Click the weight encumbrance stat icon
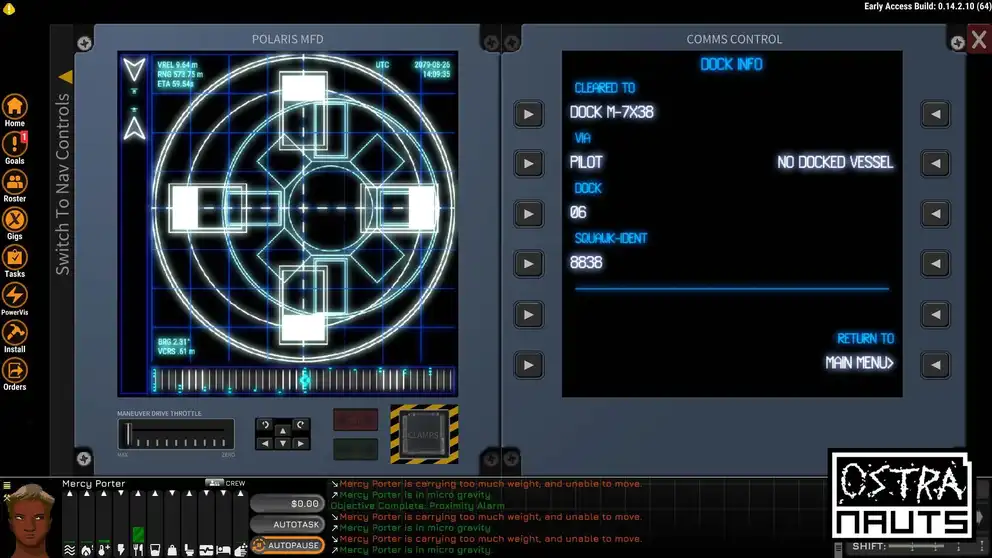Screen dimensions: 992x558 172,550
